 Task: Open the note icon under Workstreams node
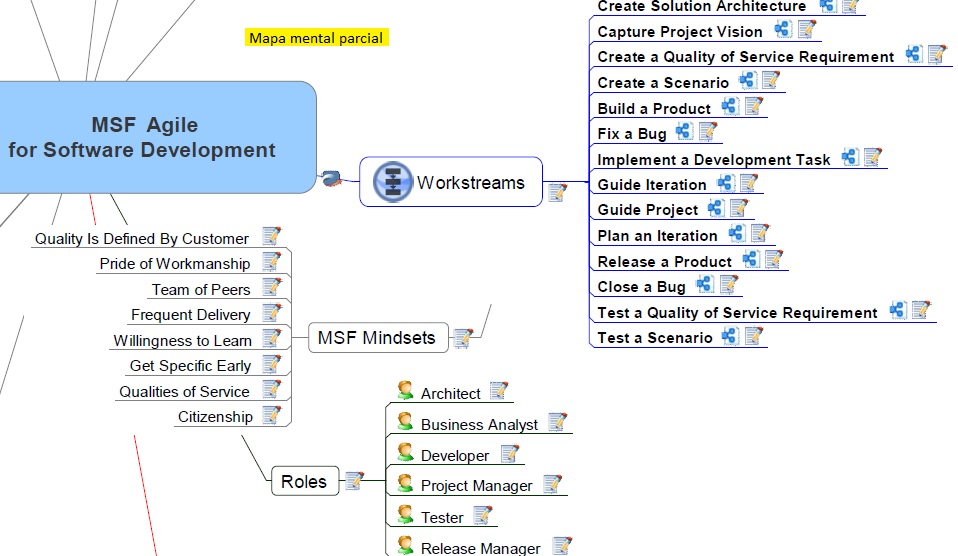[x=557, y=192]
